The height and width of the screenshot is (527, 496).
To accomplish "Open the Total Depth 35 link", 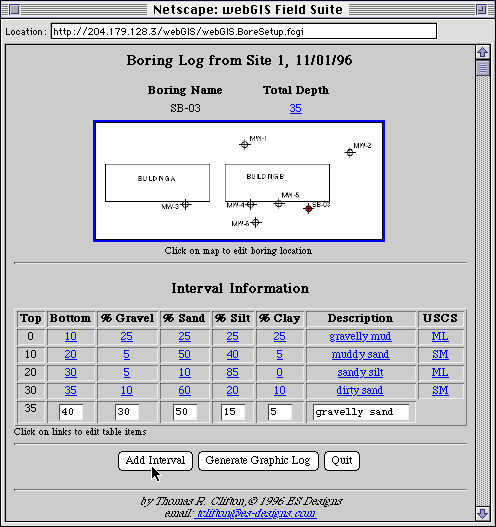I will [296, 108].
